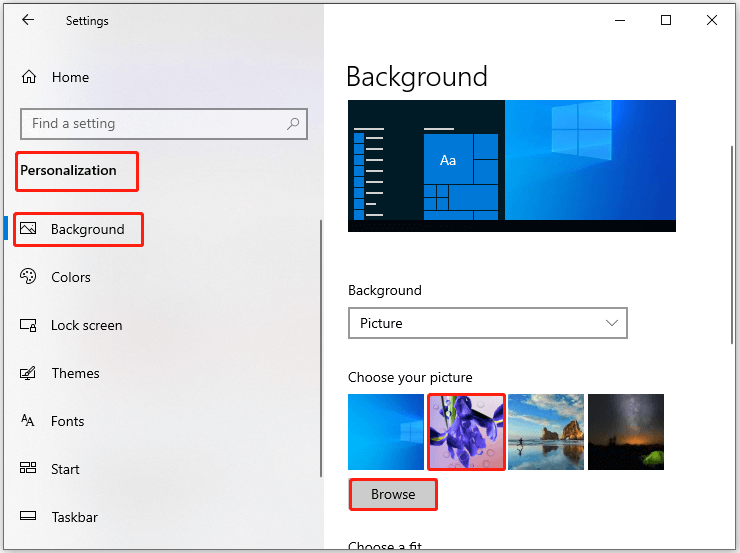Open the Background Picture dropdown
Image resolution: width=740 pixels, height=553 pixels.
[488, 323]
